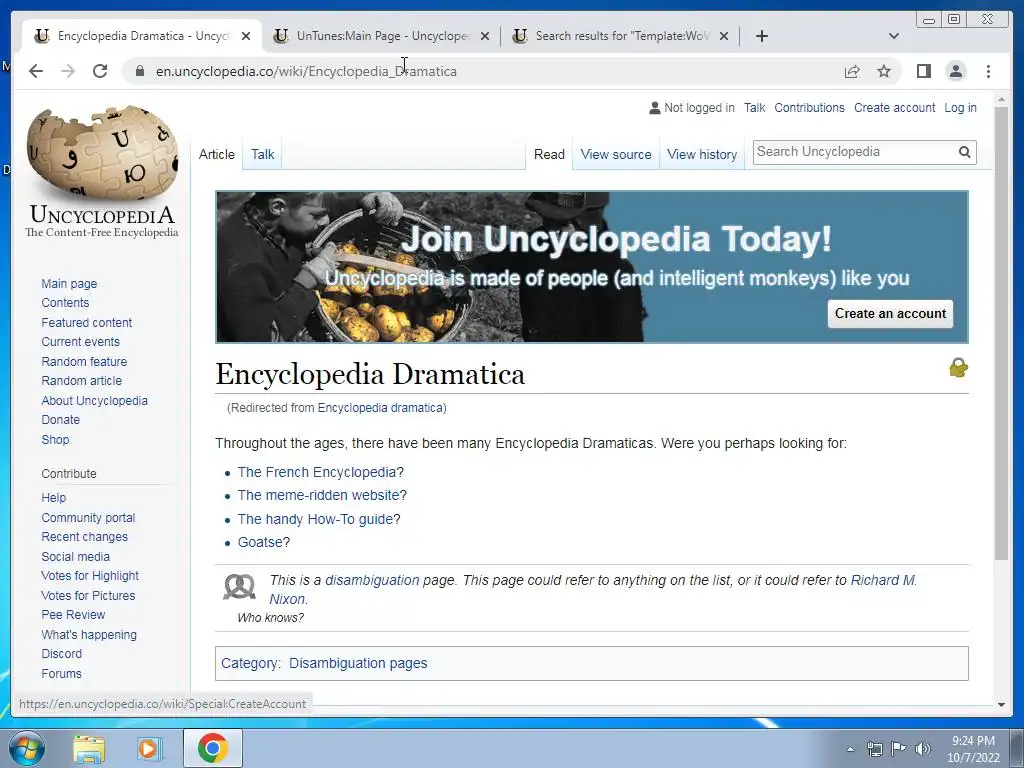Open a new browser tab

[x=761, y=36]
